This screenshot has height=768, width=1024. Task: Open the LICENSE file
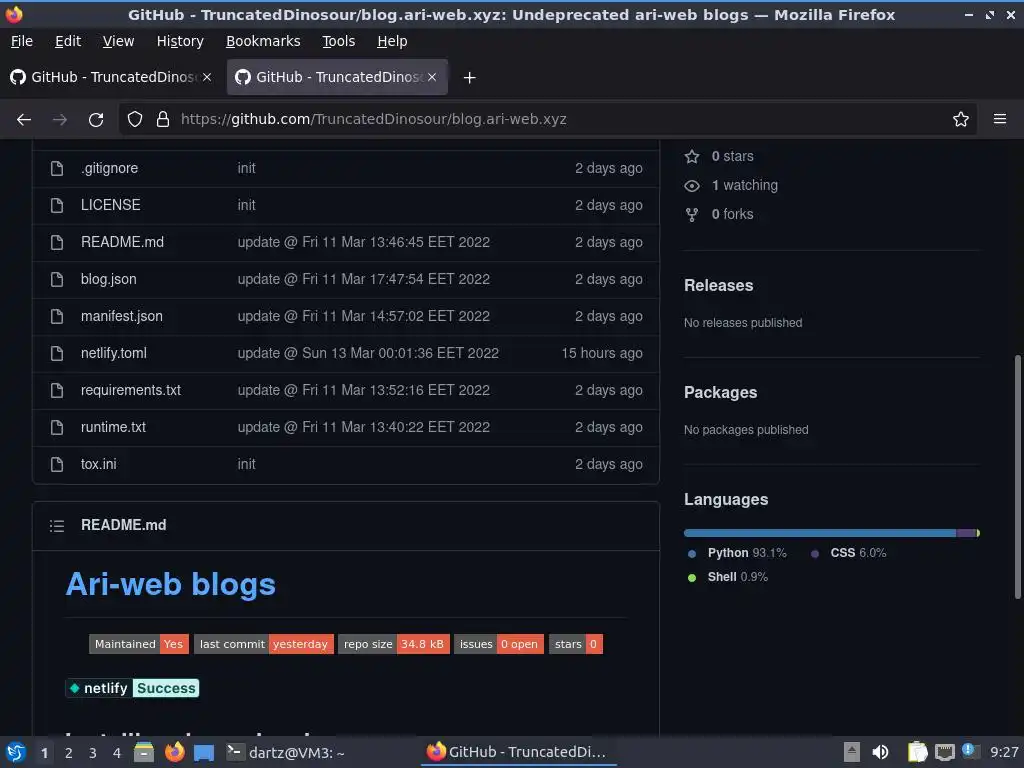click(x=110, y=205)
